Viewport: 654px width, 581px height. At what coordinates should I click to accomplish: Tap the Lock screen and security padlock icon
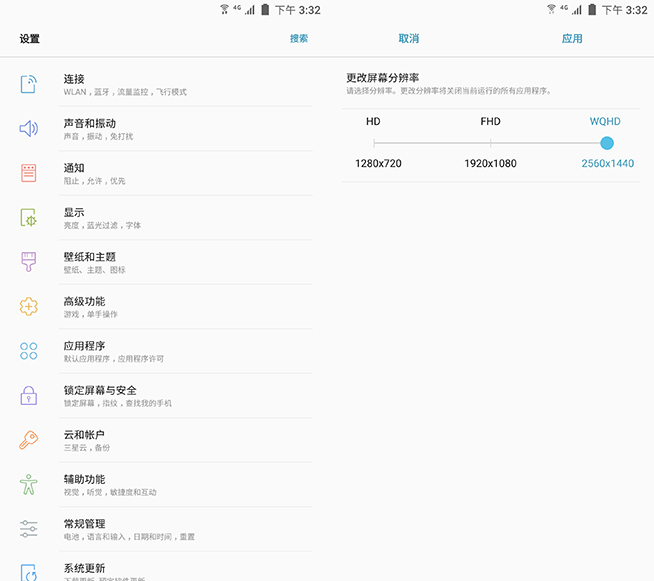point(28,395)
